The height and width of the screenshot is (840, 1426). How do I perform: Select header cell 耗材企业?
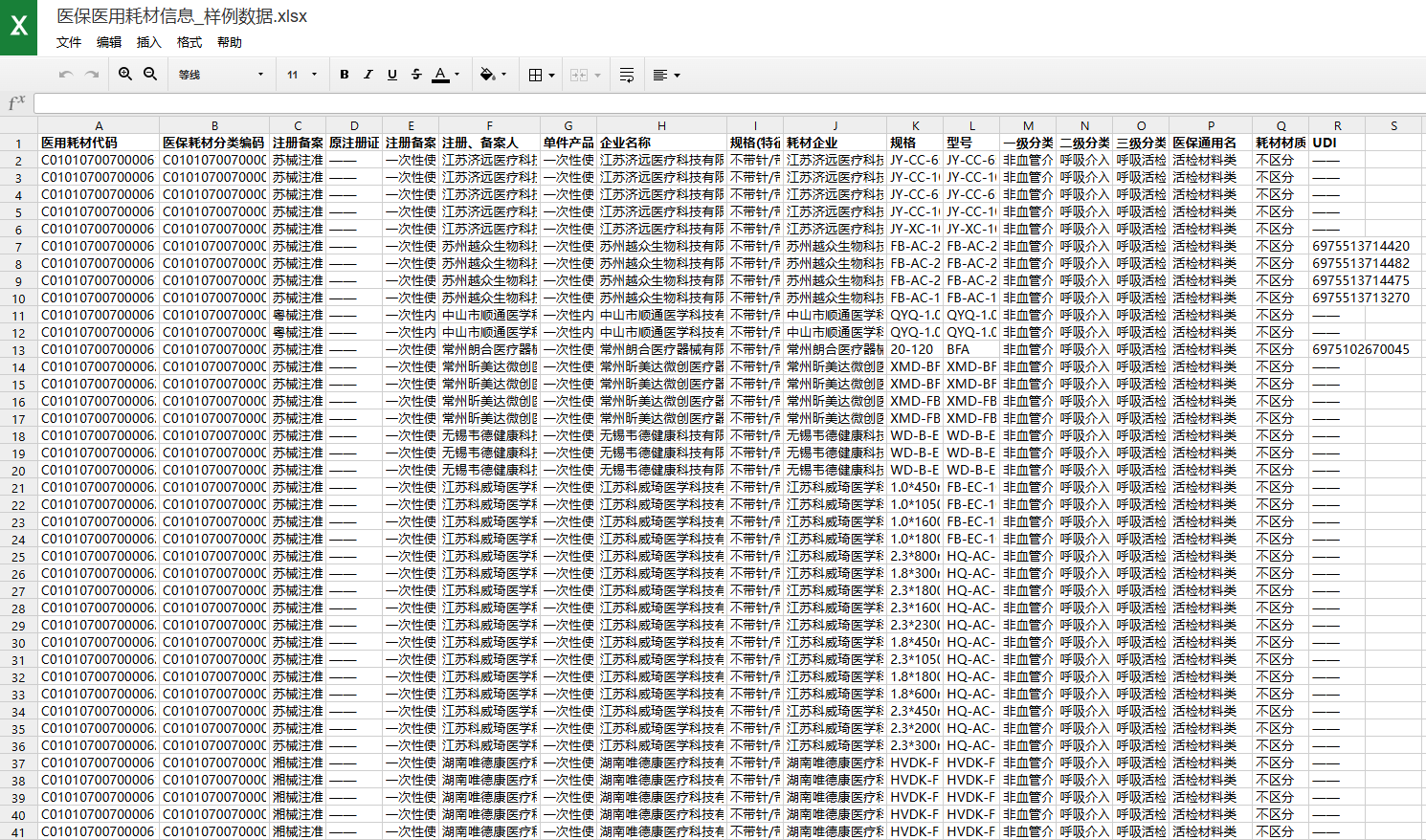coord(835,143)
